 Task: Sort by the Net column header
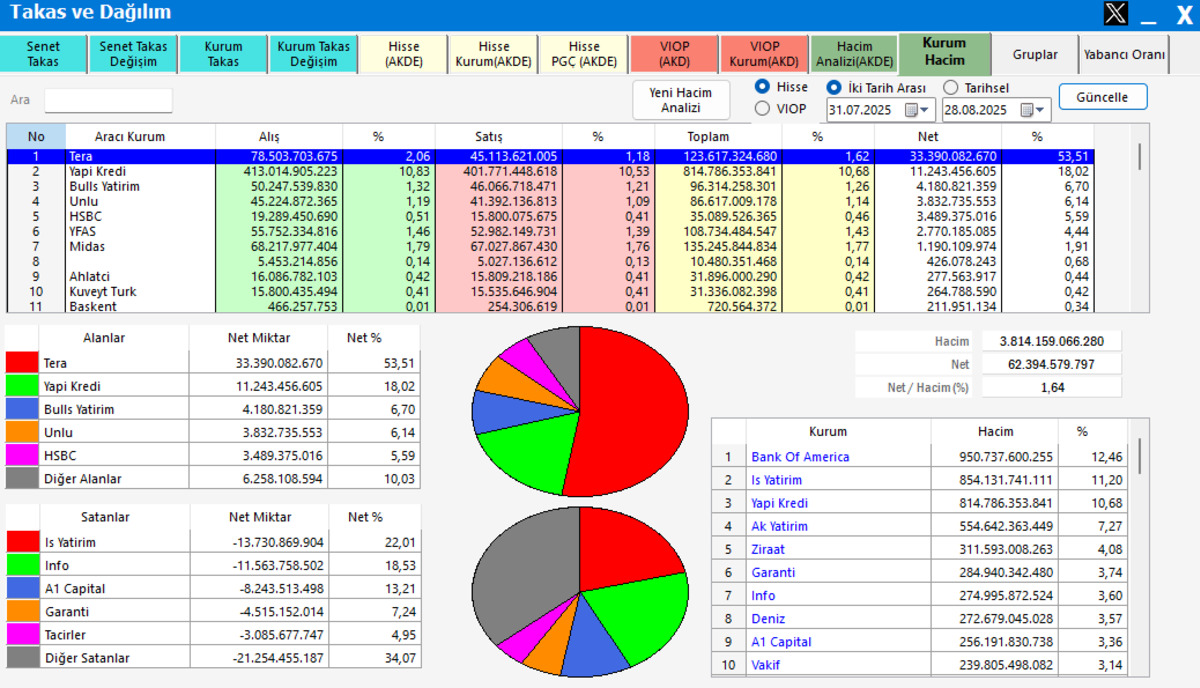pyautogui.click(x=928, y=136)
